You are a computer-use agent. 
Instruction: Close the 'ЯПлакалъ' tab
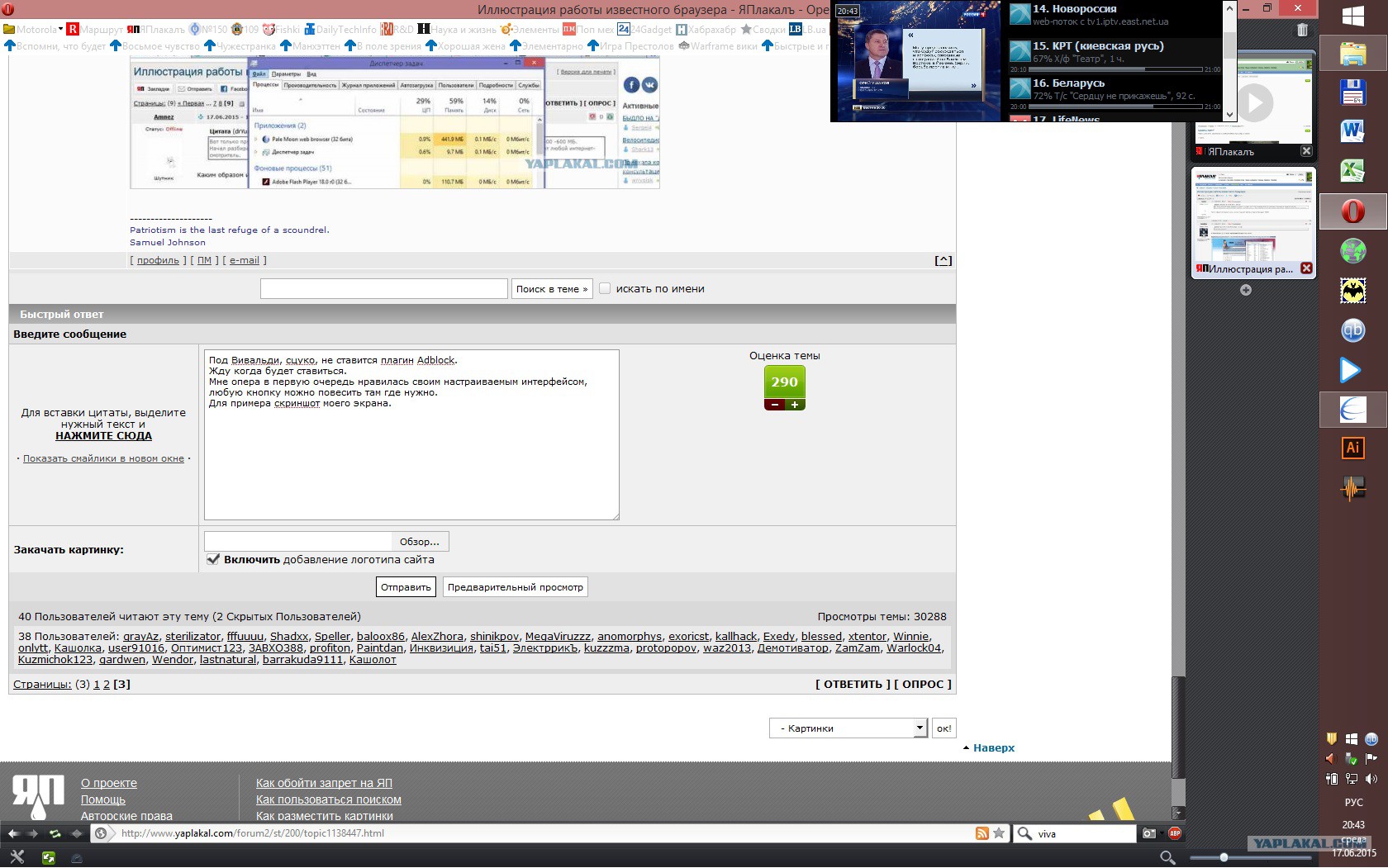(x=1306, y=151)
